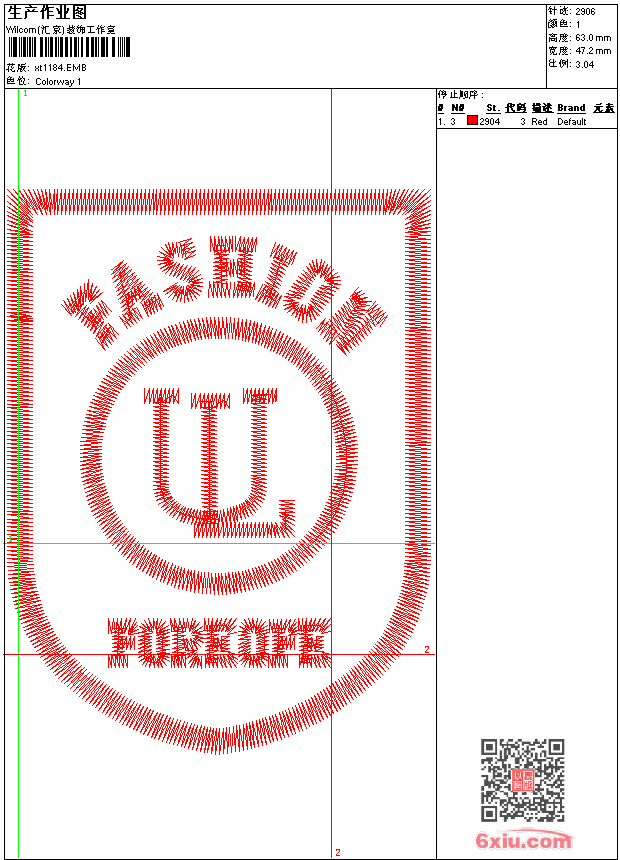Click the 代码 code column header
This screenshot has width=620, height=860.
(516, 108)
